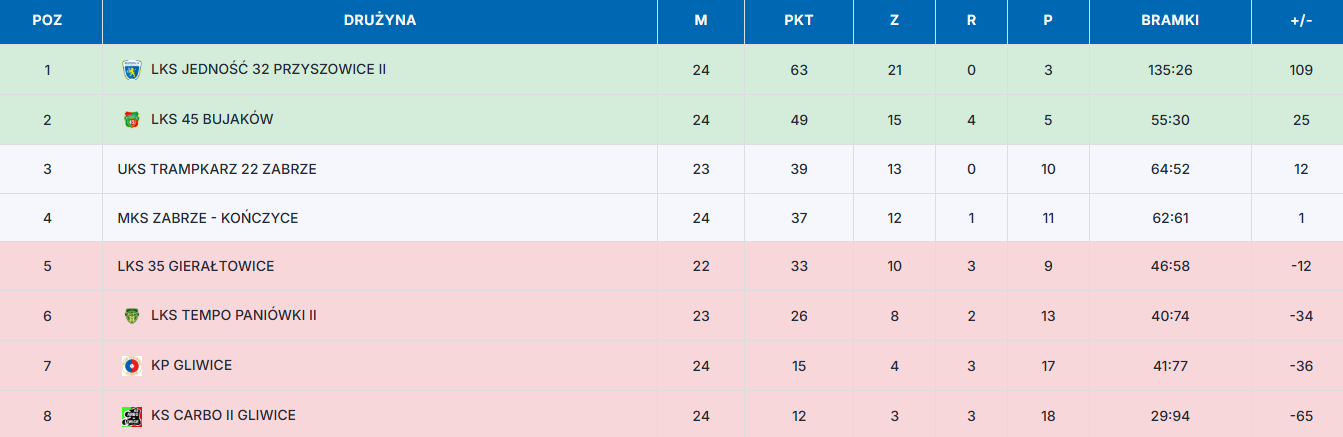This screenshot has height=437, width=1343.
Task: Click the KP Gliwice team logo
Action: [131, 365]
